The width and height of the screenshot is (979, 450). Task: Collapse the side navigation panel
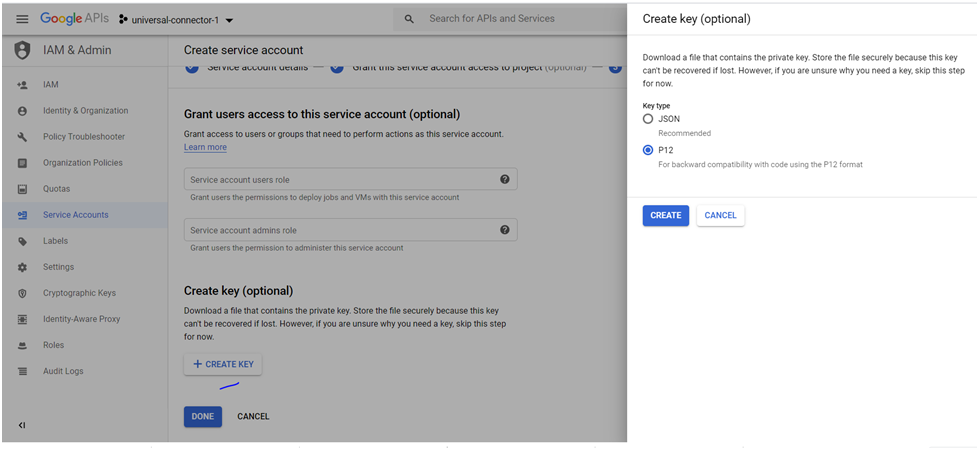(22, 425)
